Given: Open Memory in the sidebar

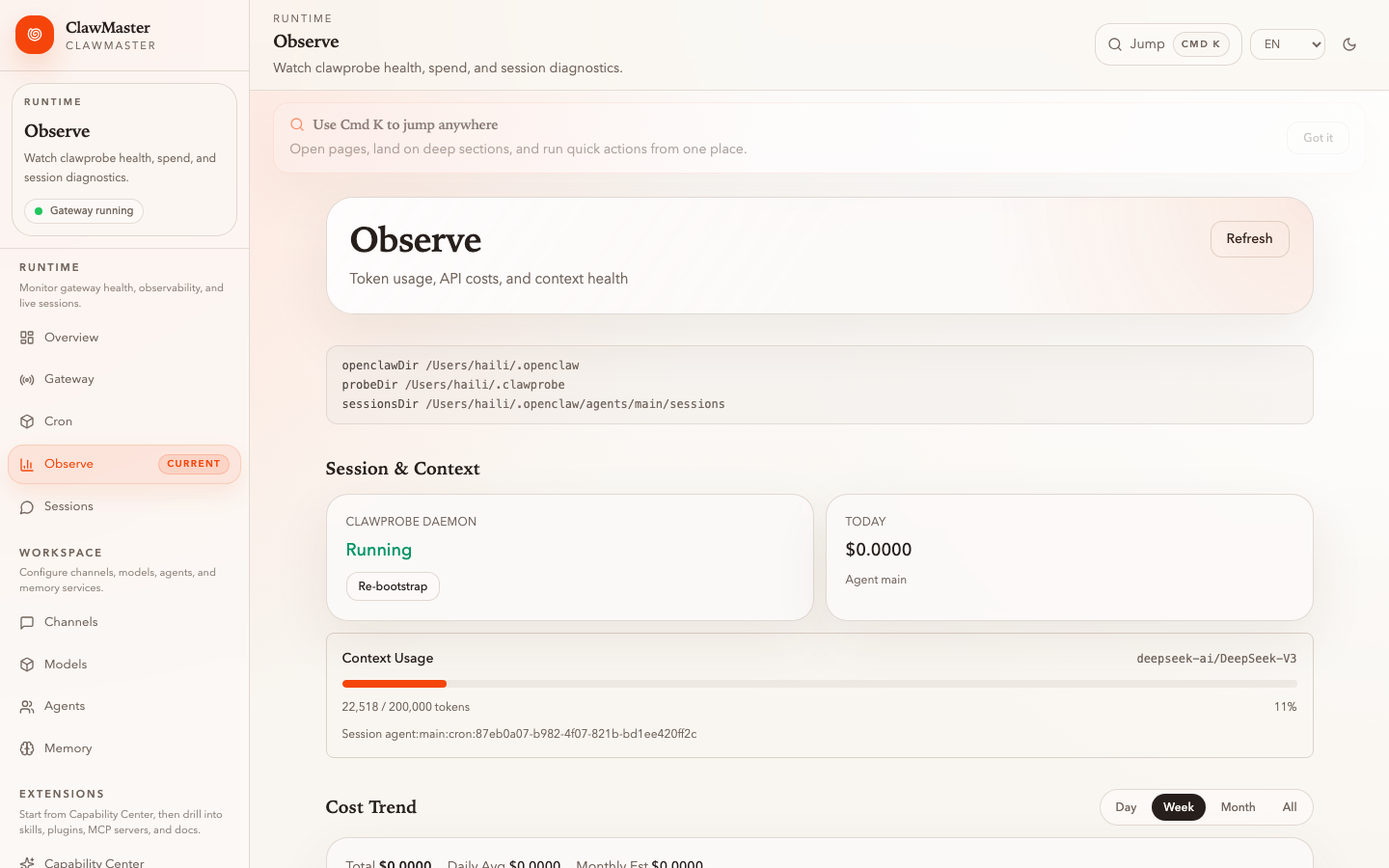Looking at the screenshot, I should click(x=124, y=748).
